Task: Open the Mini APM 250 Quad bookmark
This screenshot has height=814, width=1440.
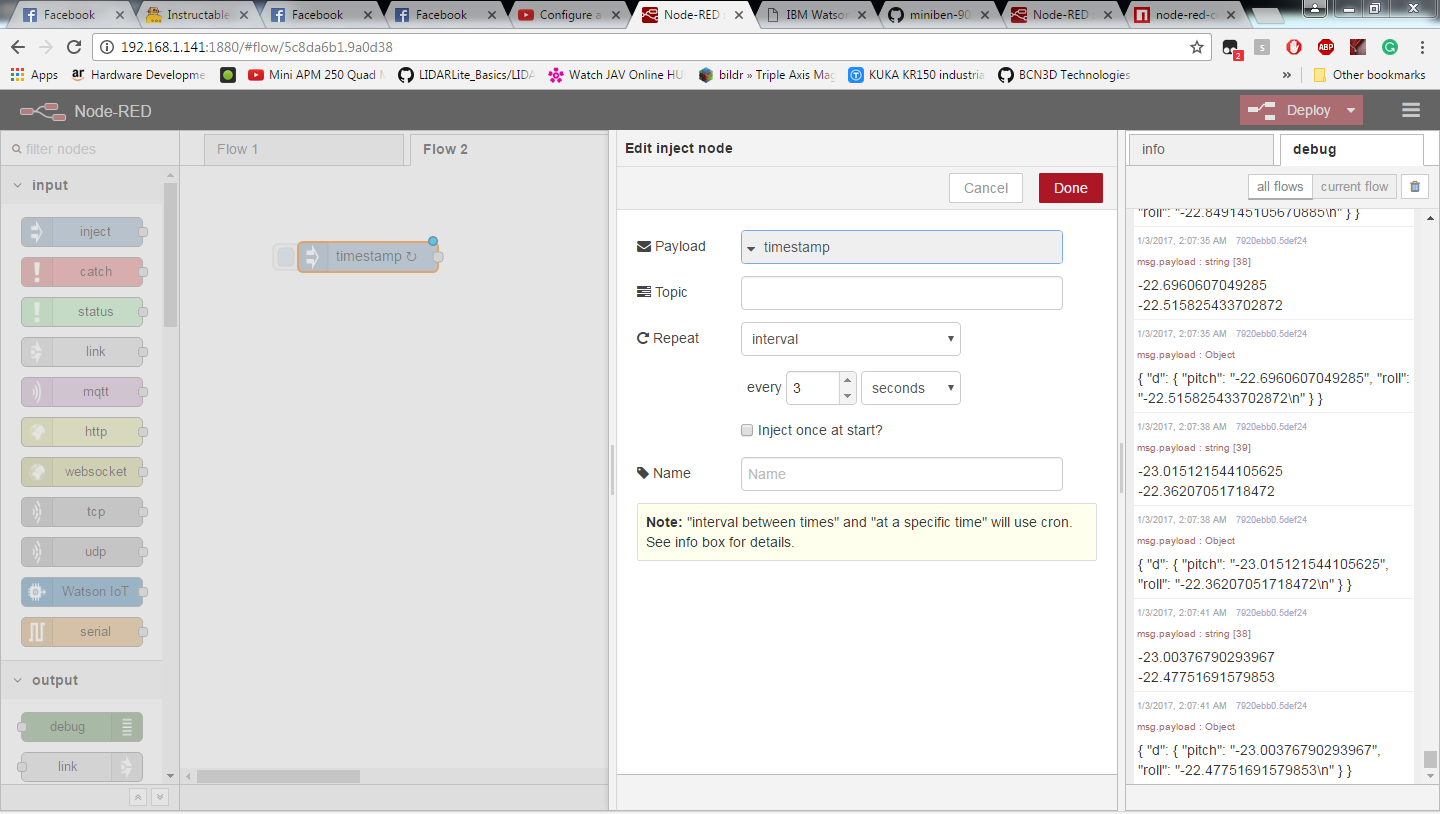Action: 316,75
